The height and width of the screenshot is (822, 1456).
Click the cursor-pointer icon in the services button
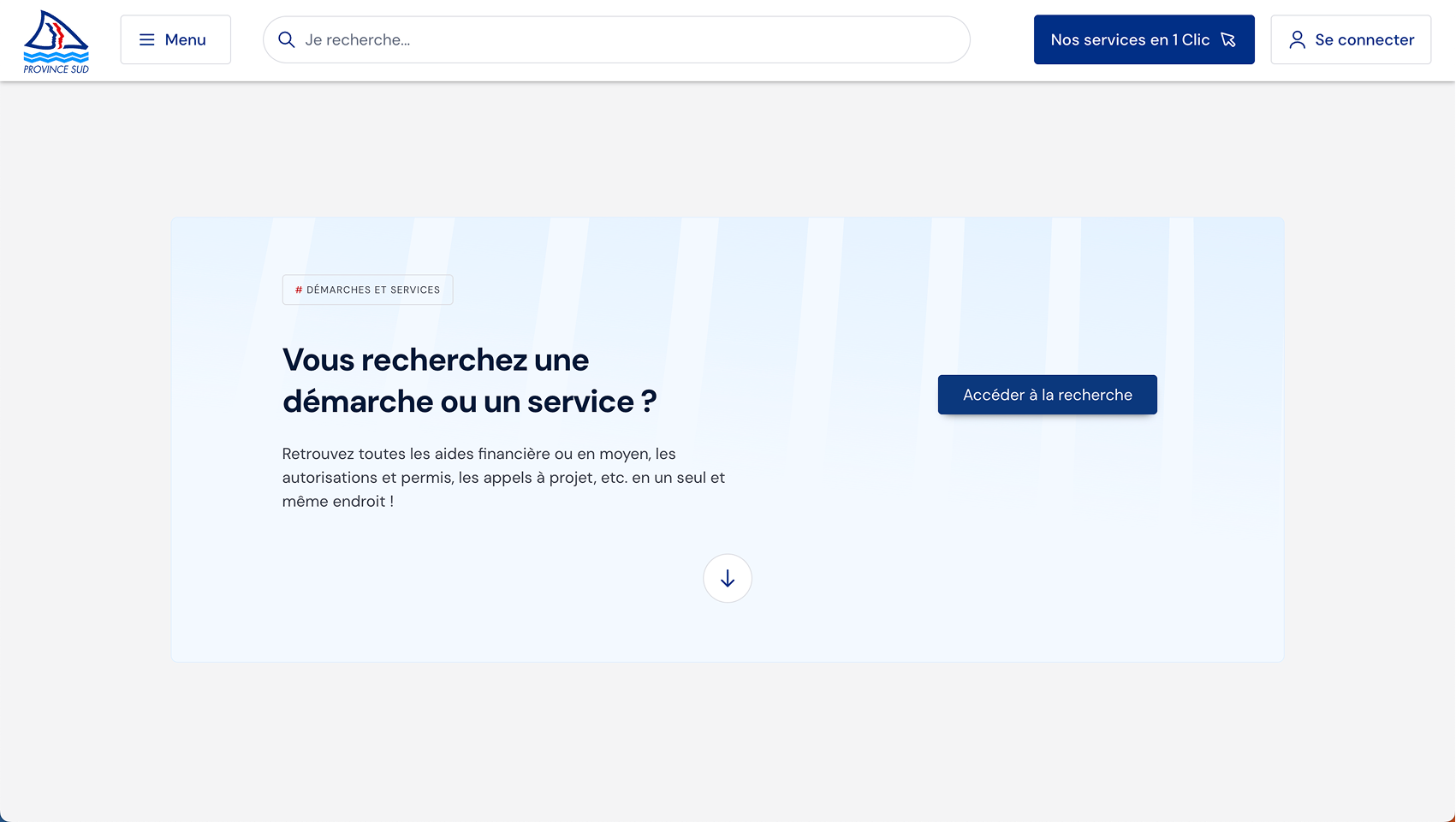coord(1228,40)
